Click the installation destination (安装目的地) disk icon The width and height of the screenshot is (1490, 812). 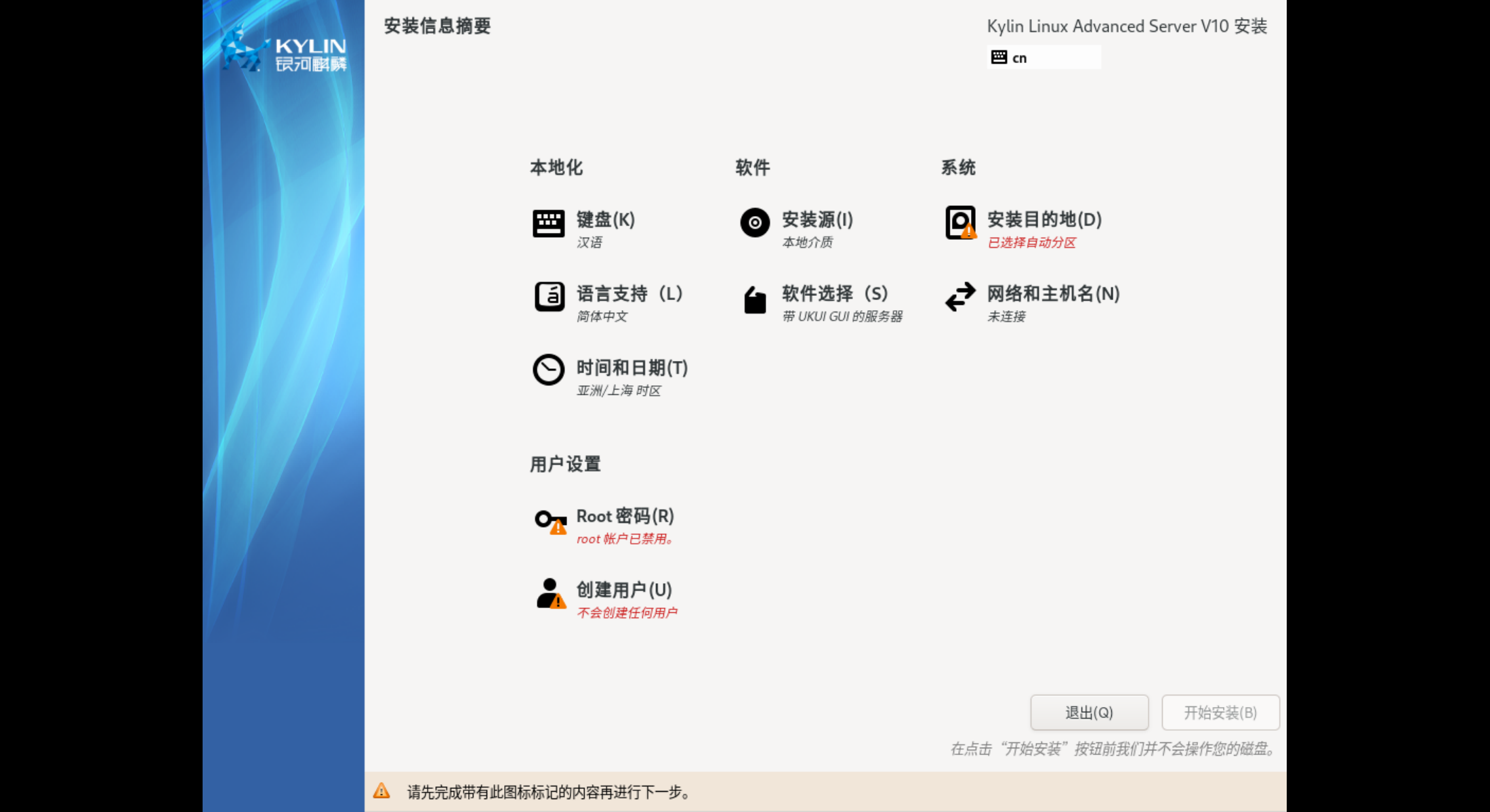pyautogui.click(x=961, y=223)
